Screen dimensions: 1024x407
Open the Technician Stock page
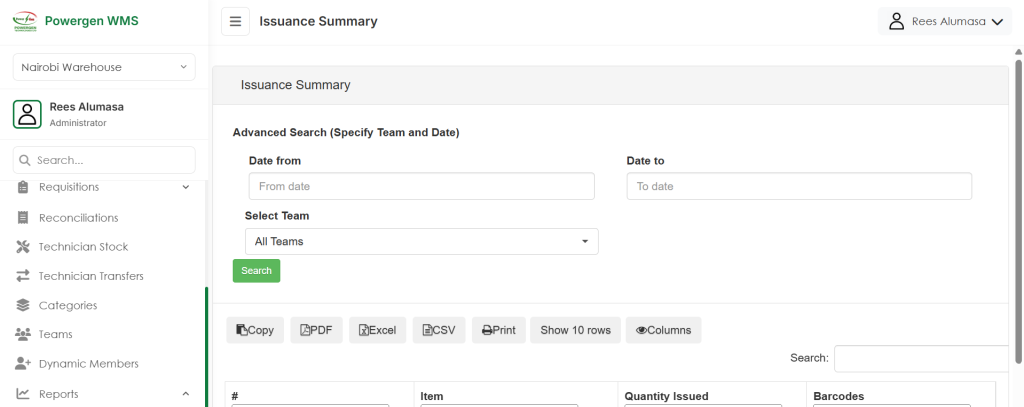click(83, 247)
